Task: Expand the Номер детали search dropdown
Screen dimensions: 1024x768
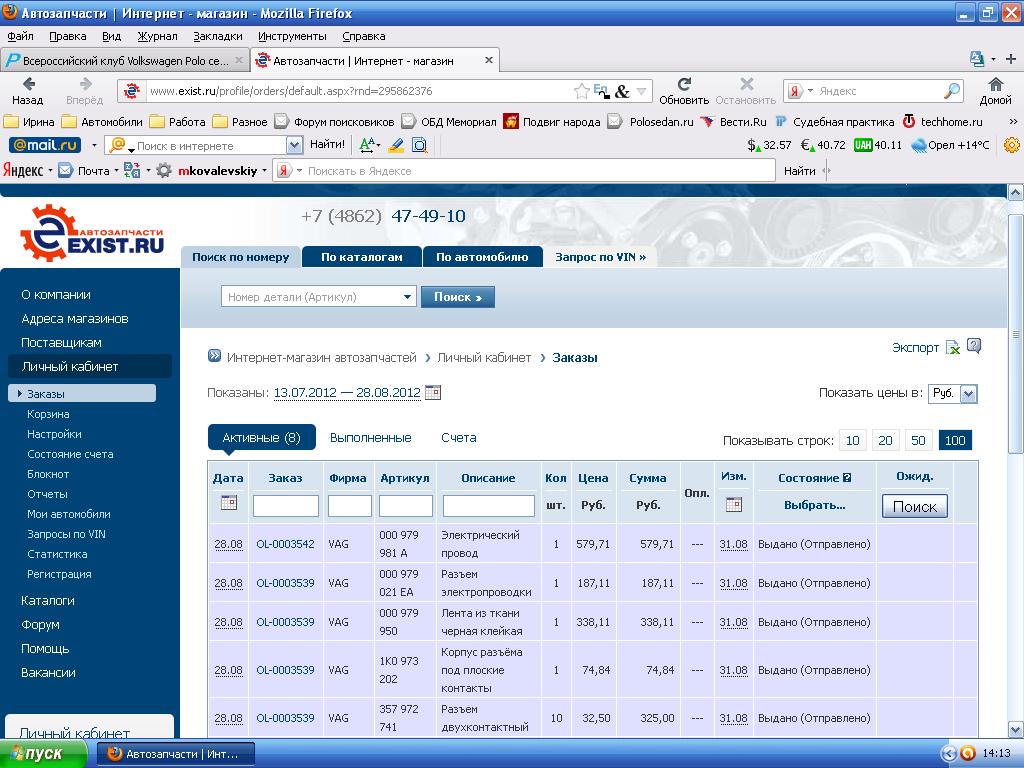Action: pyautogui.click(x=407, y=297)
